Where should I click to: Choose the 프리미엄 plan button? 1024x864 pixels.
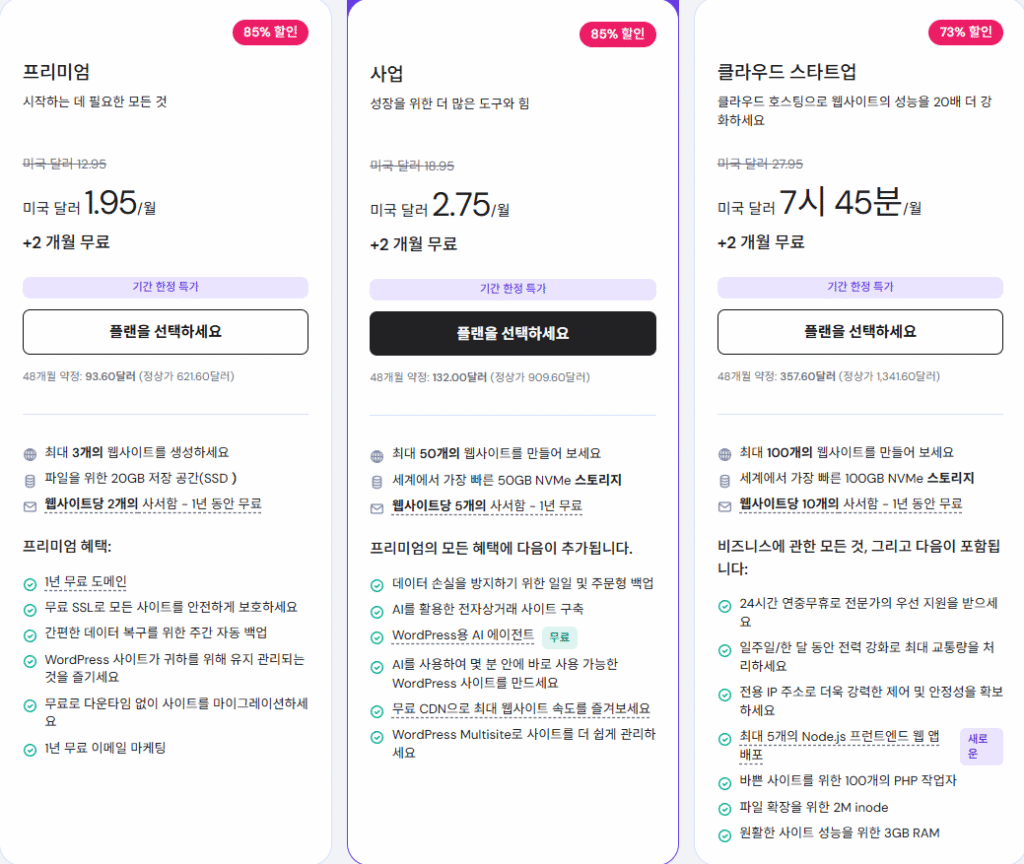(165, 332)
